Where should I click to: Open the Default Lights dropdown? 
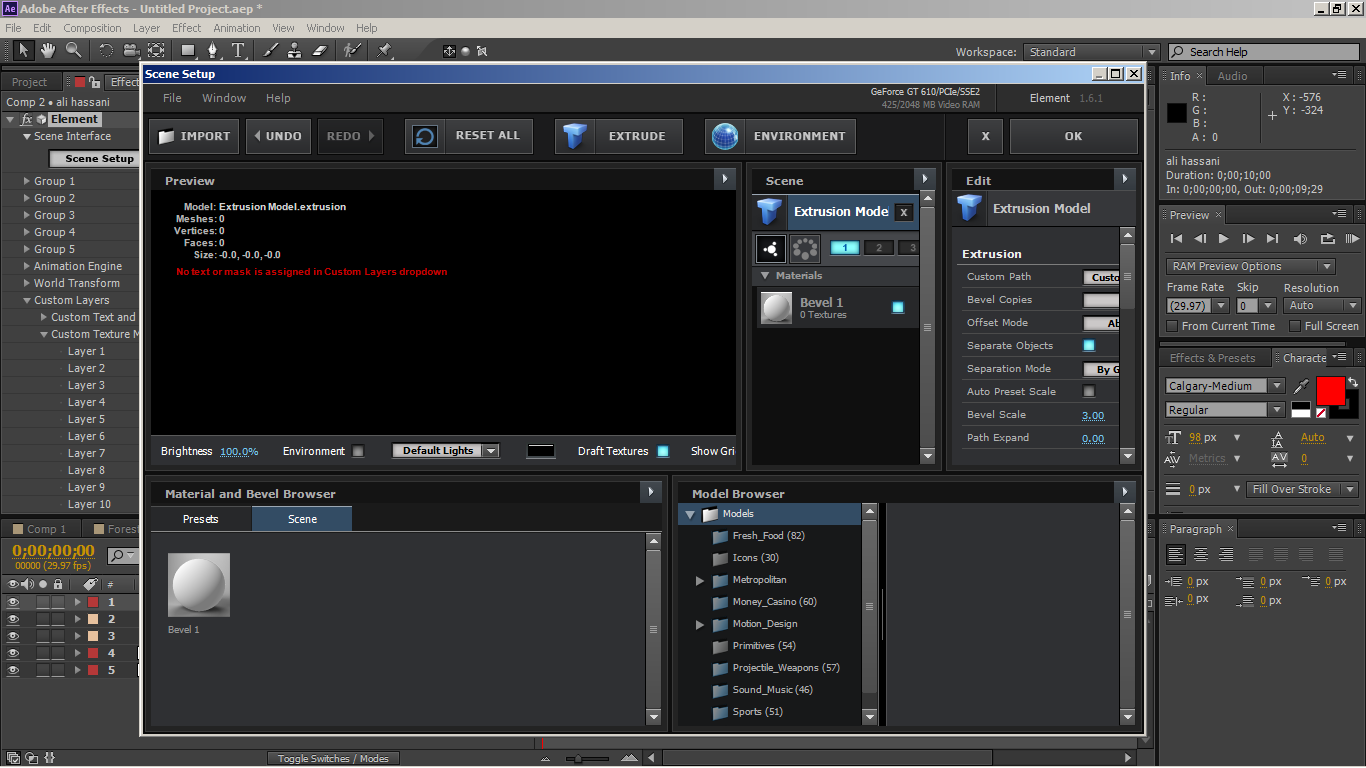(x=445, y=451)
